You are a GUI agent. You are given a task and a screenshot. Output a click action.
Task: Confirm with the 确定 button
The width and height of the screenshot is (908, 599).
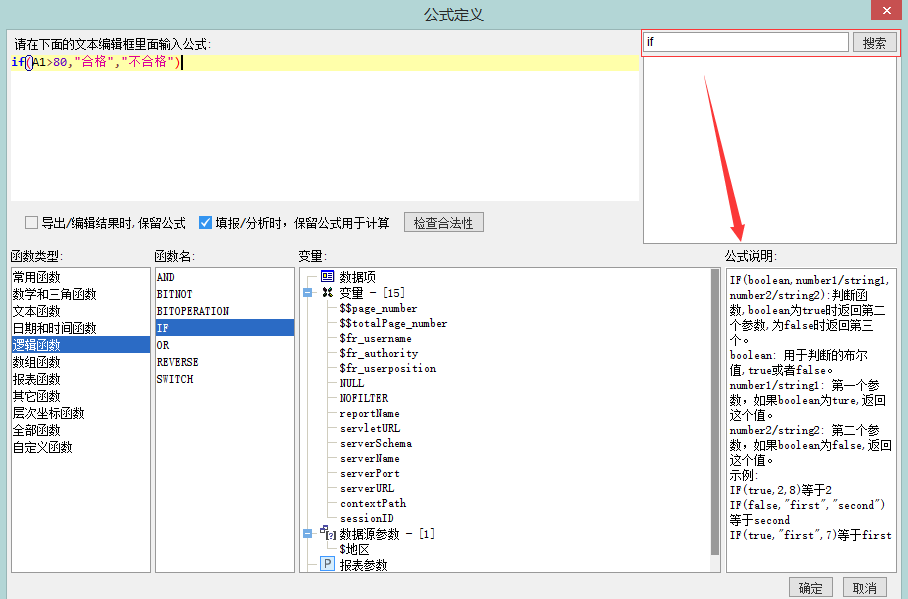point(811,587)
